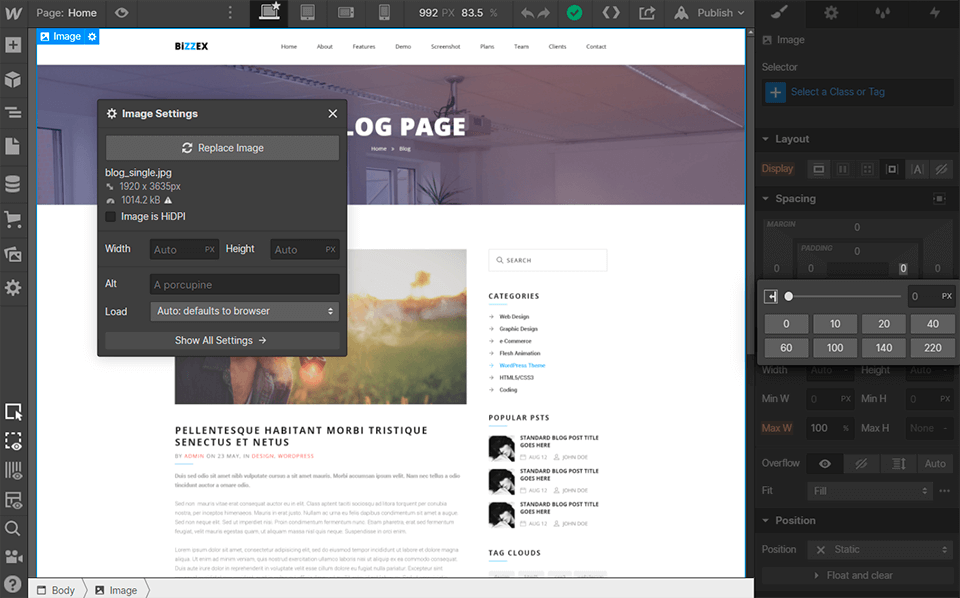
Task: Open the Pages panel
Action: 14,146
